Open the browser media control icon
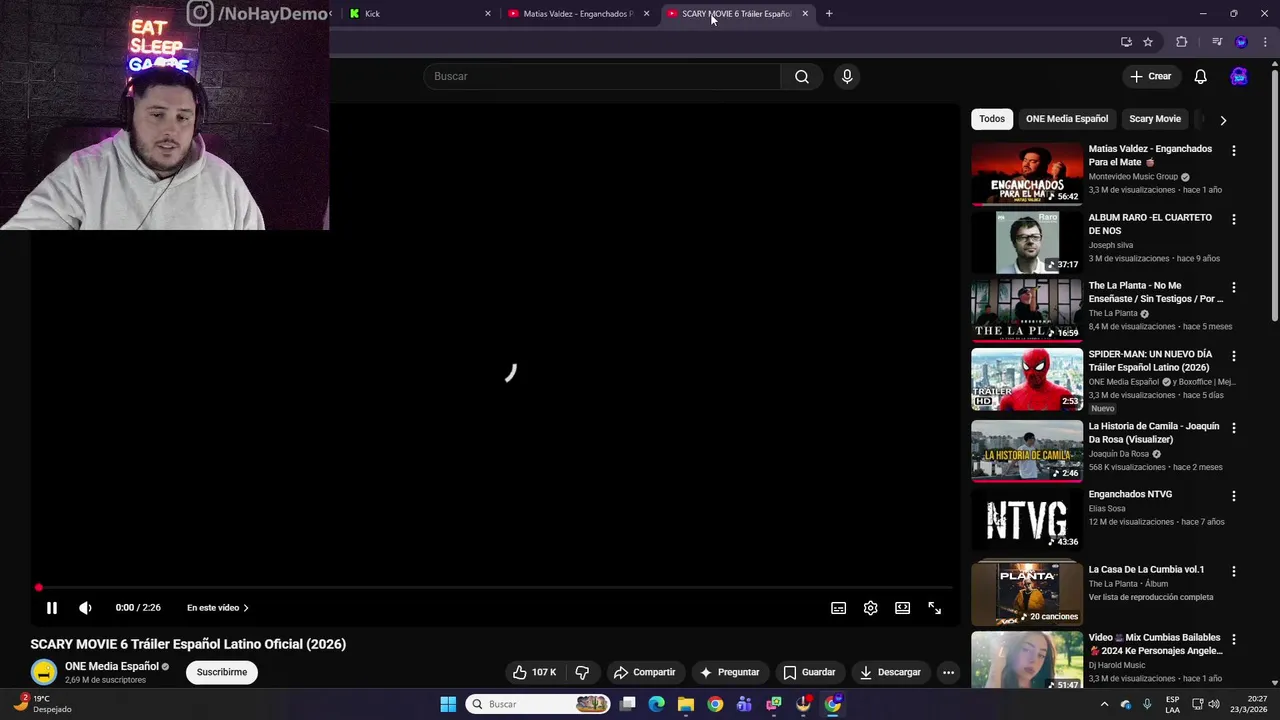The image size is (1280, 720). pos(1217,42)
